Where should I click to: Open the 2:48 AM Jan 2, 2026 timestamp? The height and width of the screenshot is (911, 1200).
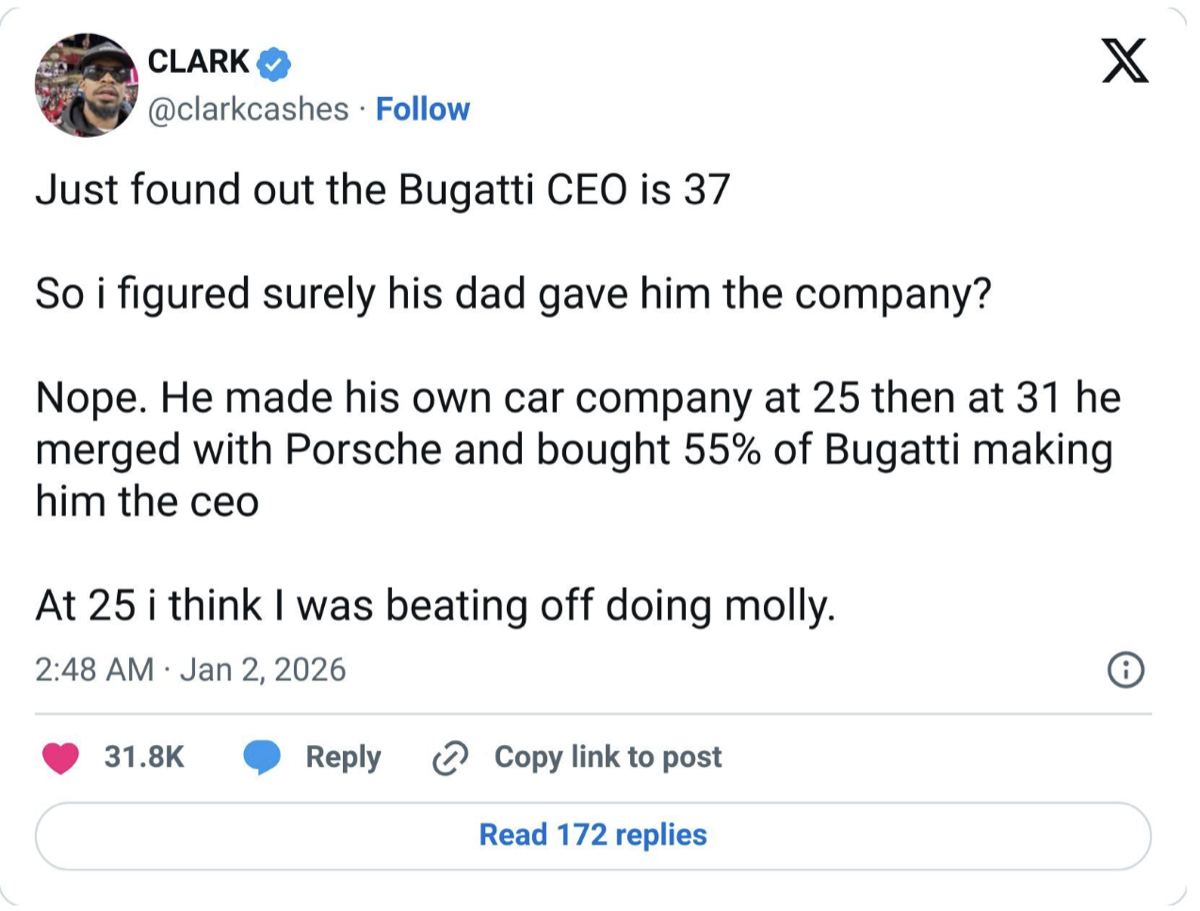[190, 669]
